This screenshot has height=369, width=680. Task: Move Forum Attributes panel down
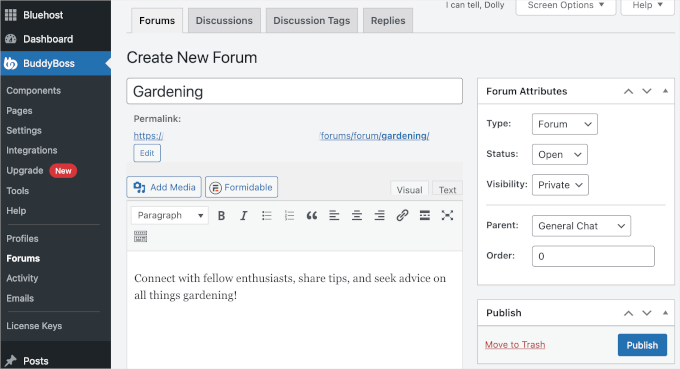coord(647,91)
